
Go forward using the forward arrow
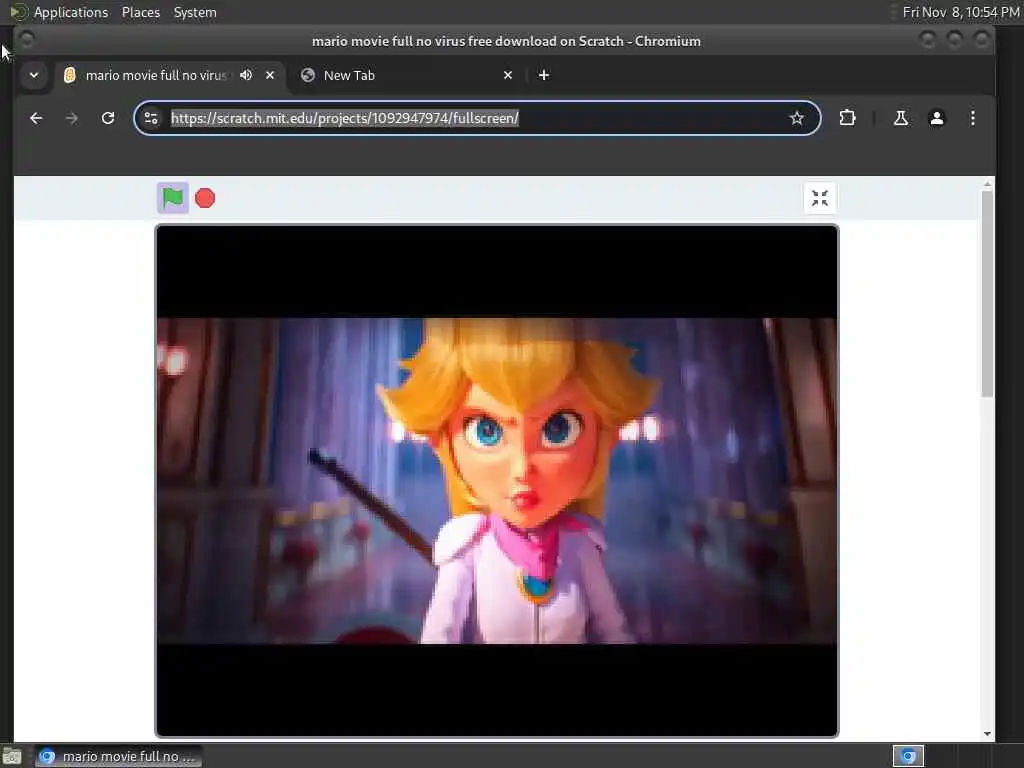tap(72, 118)
